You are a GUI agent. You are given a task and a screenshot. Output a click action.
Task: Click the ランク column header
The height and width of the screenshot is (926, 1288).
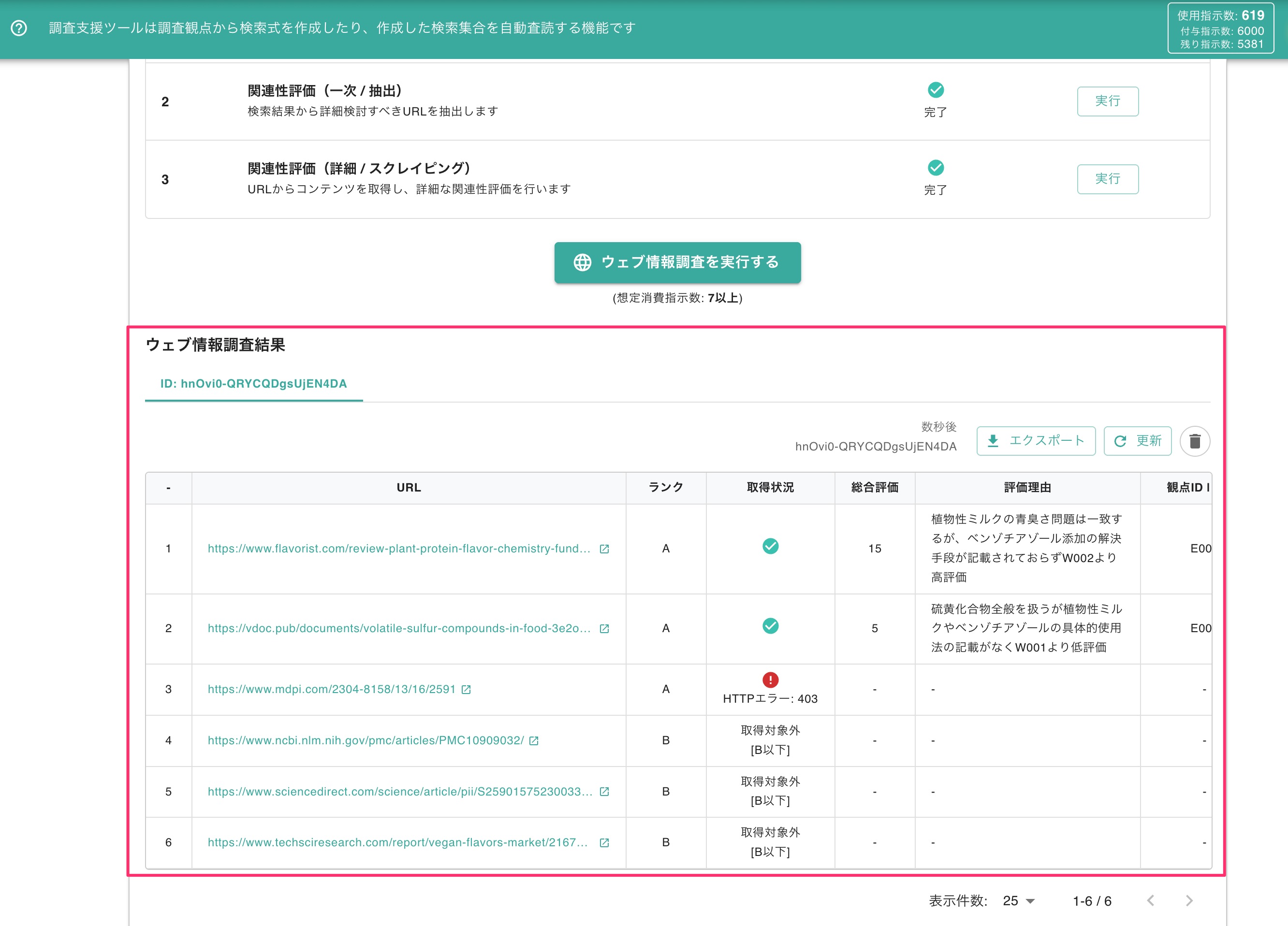[666, 488]
